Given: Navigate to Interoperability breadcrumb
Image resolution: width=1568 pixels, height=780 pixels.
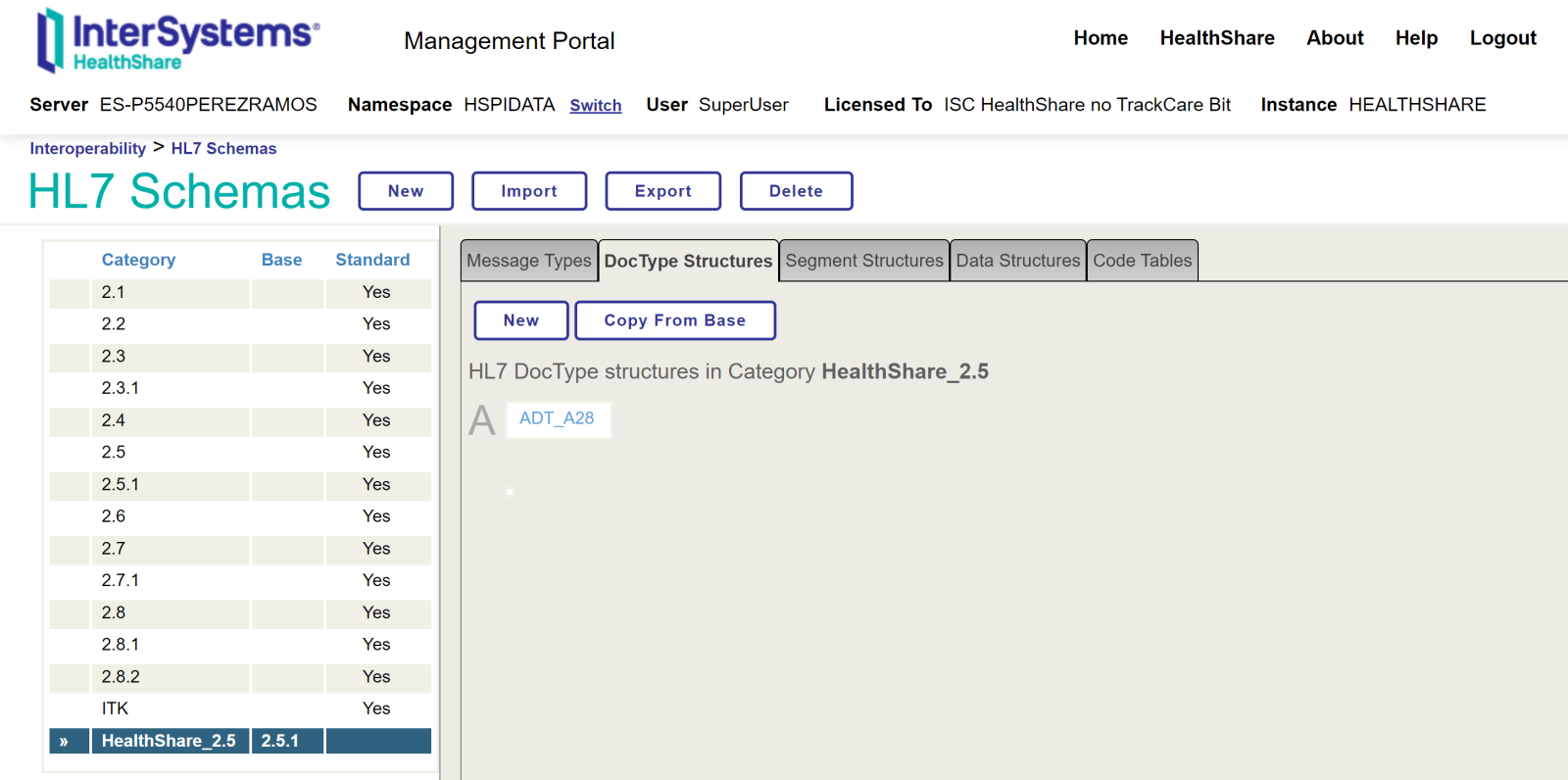Looking at the screenshot, I should [x=87, y=149].
